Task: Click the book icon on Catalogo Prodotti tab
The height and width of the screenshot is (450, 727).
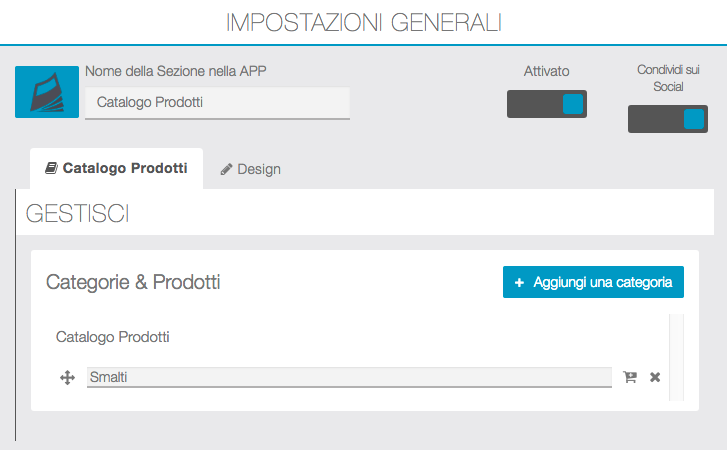Action: click(52, 169)
